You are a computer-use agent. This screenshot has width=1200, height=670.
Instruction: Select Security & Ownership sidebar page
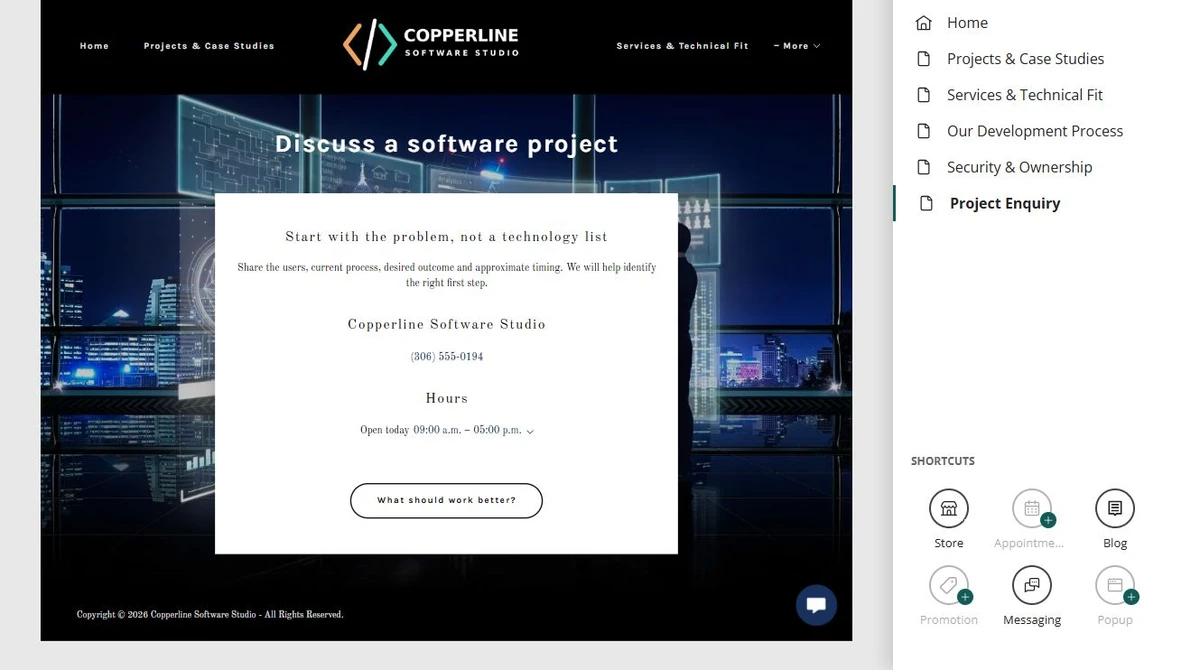click(1019, 167)
